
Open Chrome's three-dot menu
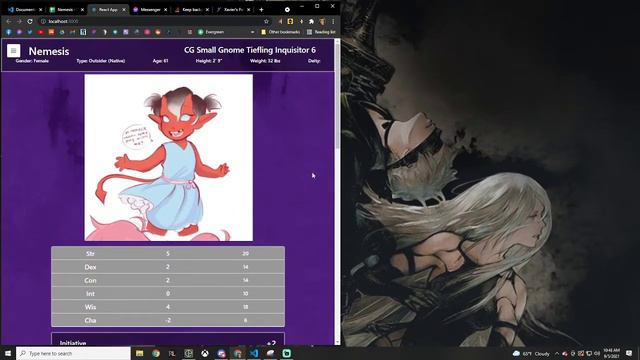point(333,21)
